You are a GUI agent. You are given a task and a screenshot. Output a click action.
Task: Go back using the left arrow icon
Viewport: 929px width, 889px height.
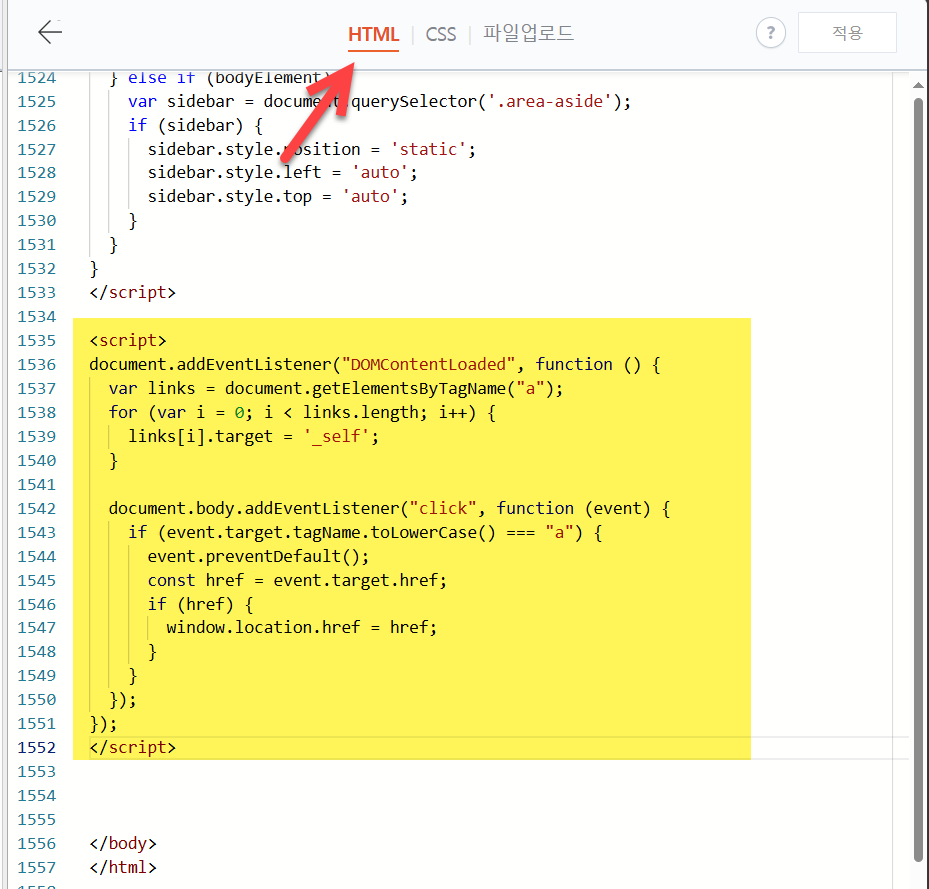tap(50, 32)
